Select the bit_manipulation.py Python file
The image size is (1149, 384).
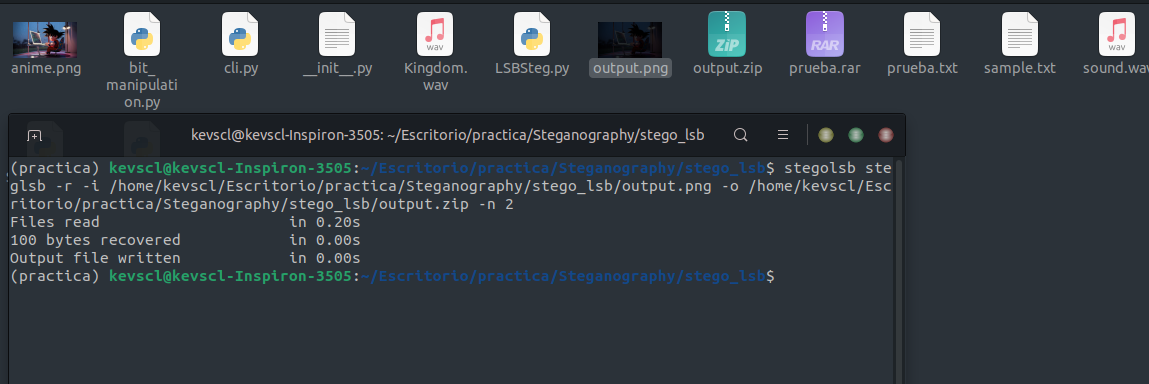[142, 34]
